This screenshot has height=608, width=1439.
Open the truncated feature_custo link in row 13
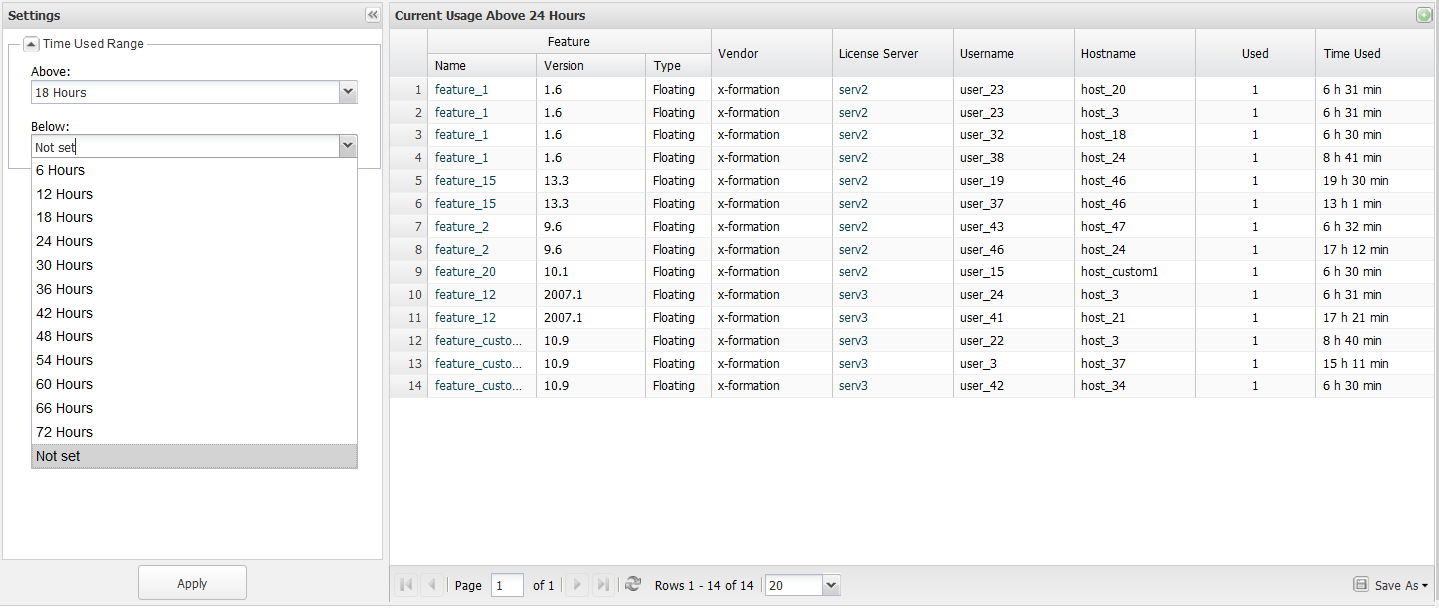tap(478, 364)
